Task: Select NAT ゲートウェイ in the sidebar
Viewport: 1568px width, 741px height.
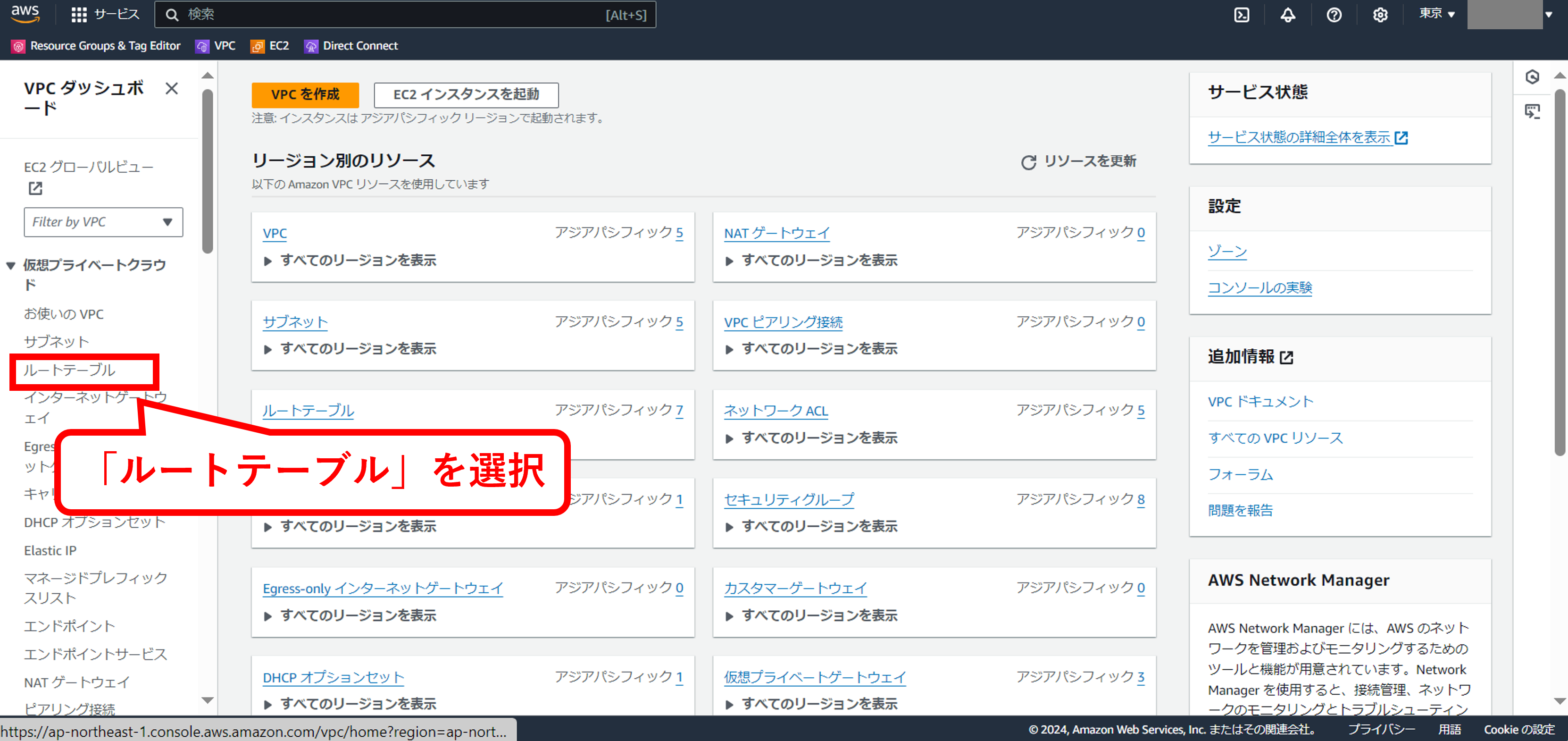Action: click(77, 682)
